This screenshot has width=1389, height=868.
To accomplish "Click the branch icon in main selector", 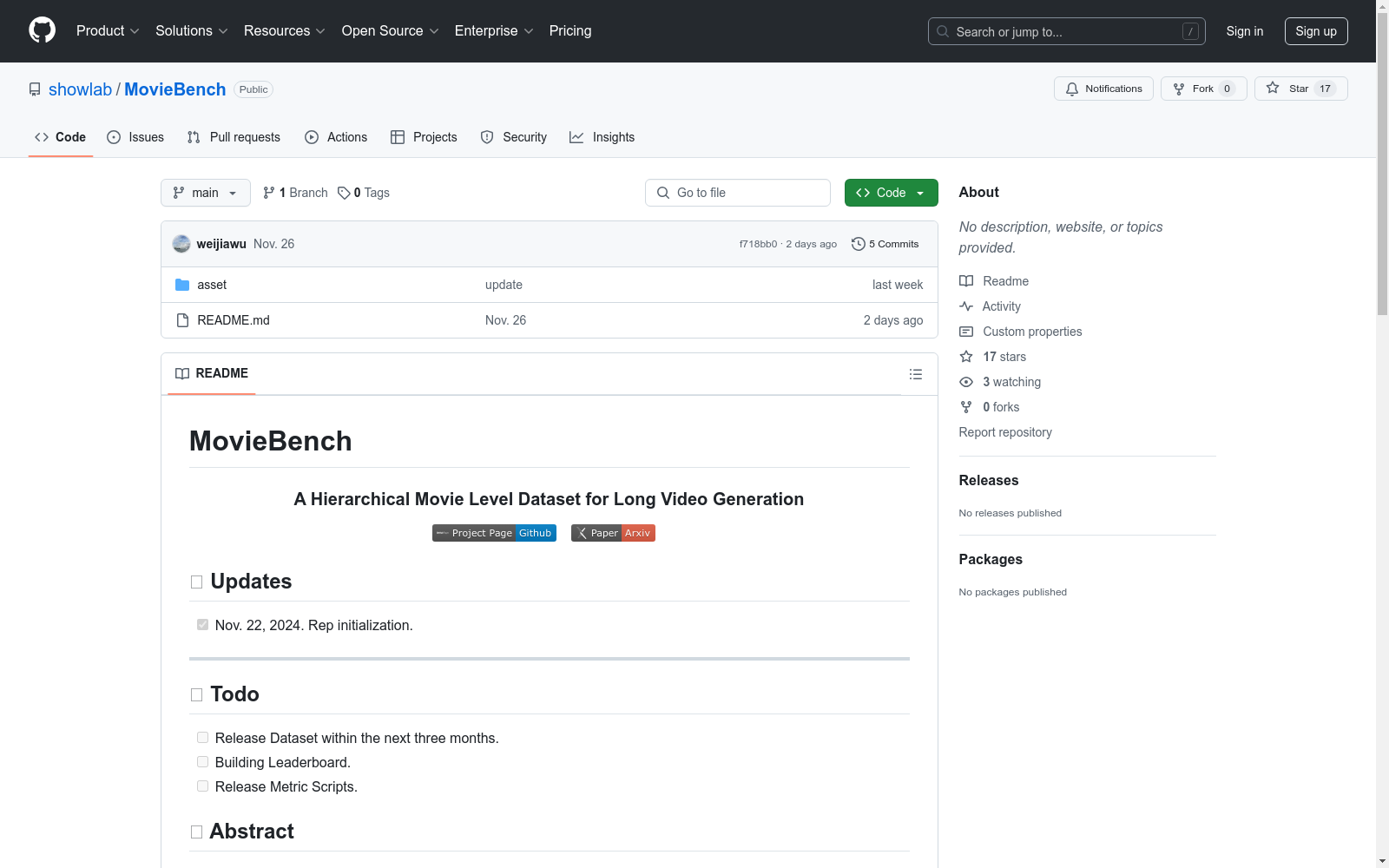I will pyautogui.click(x=179, y=193).
